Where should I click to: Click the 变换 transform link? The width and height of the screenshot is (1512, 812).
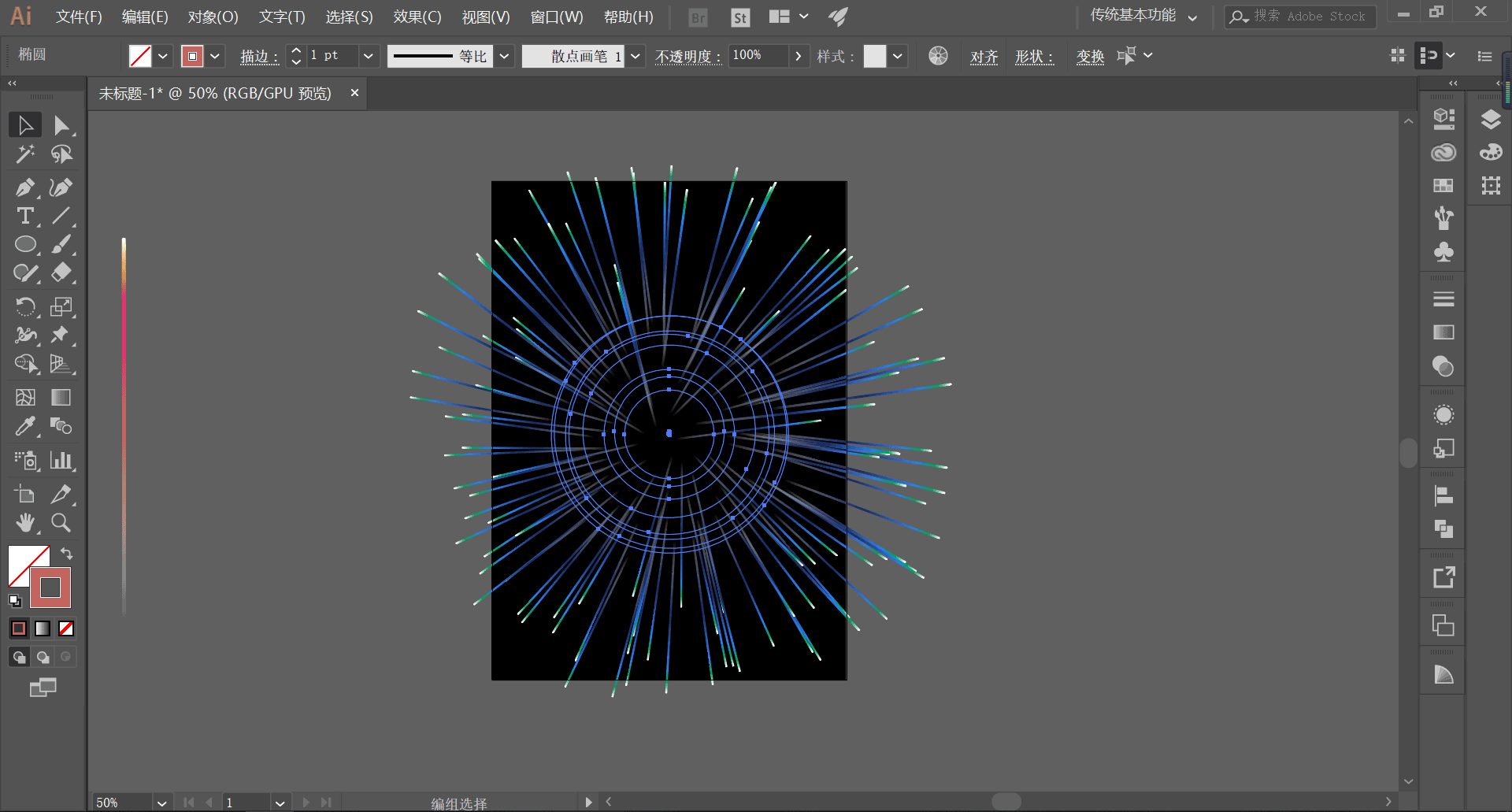pos(1091,57)
